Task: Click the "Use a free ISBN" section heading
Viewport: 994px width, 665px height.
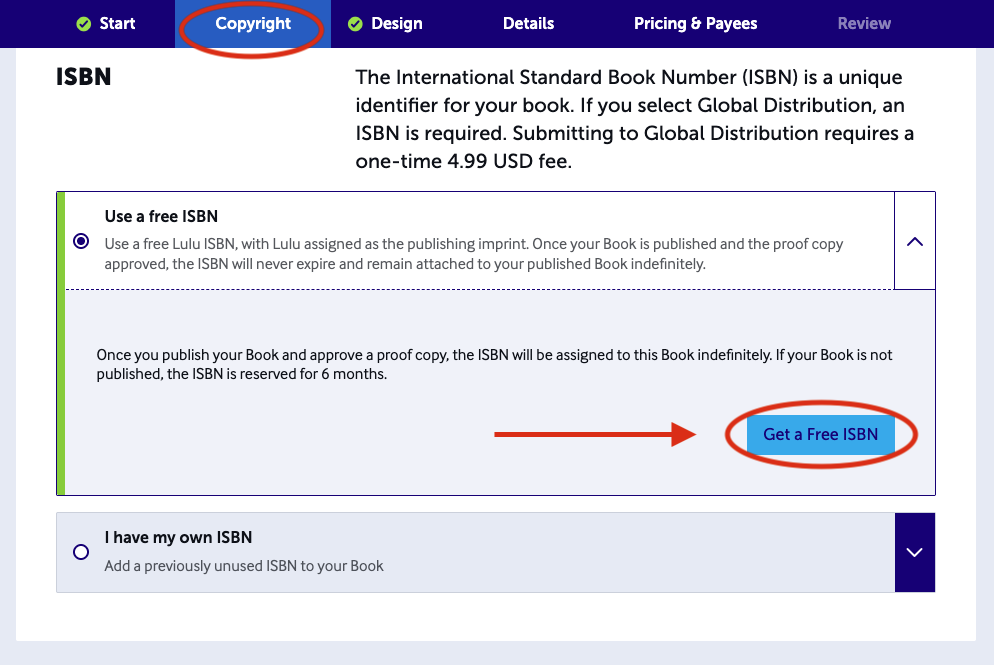Action: pos(160,216)
